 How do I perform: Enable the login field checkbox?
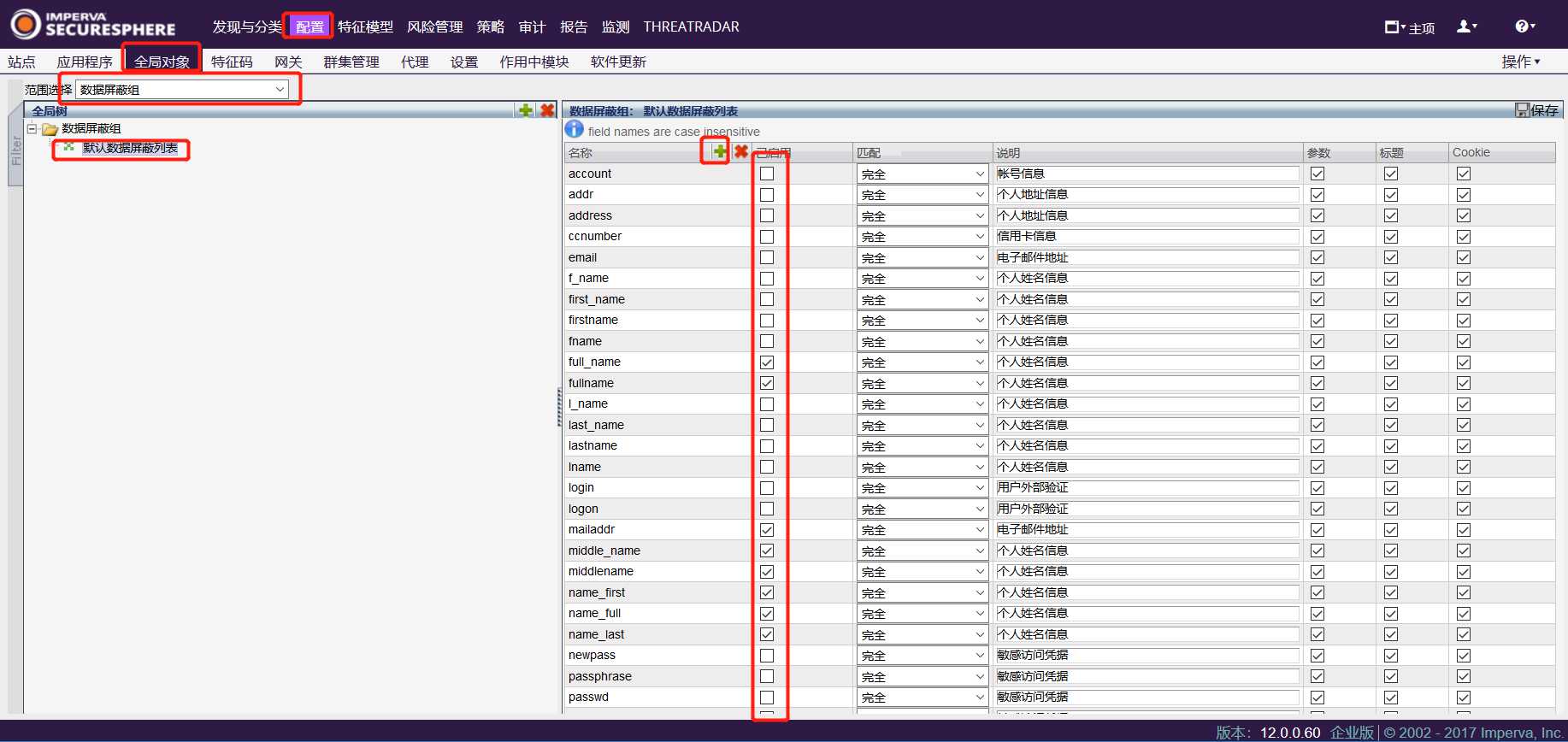[767, 487]
